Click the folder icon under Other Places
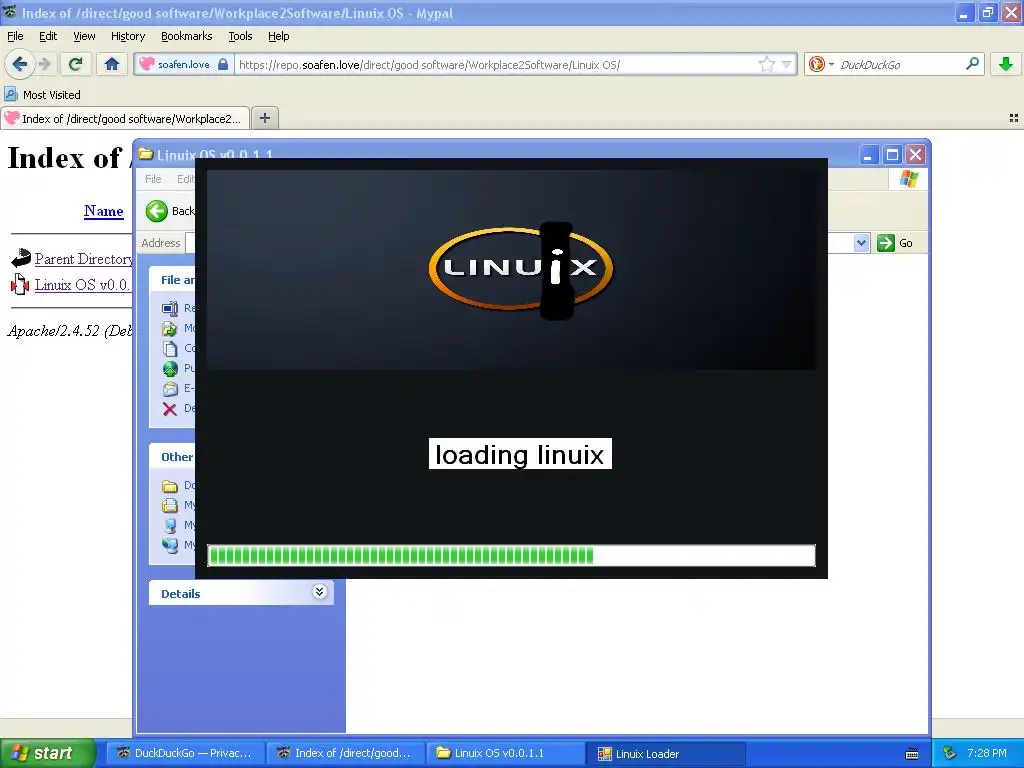 click(x=170, y=486)
